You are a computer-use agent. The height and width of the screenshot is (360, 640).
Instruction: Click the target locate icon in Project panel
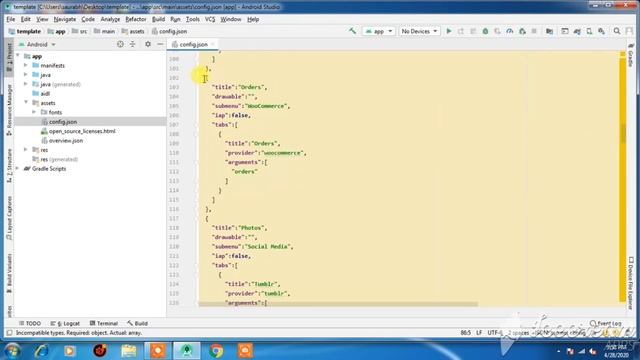pyautogui.click(x=120, y=44)
